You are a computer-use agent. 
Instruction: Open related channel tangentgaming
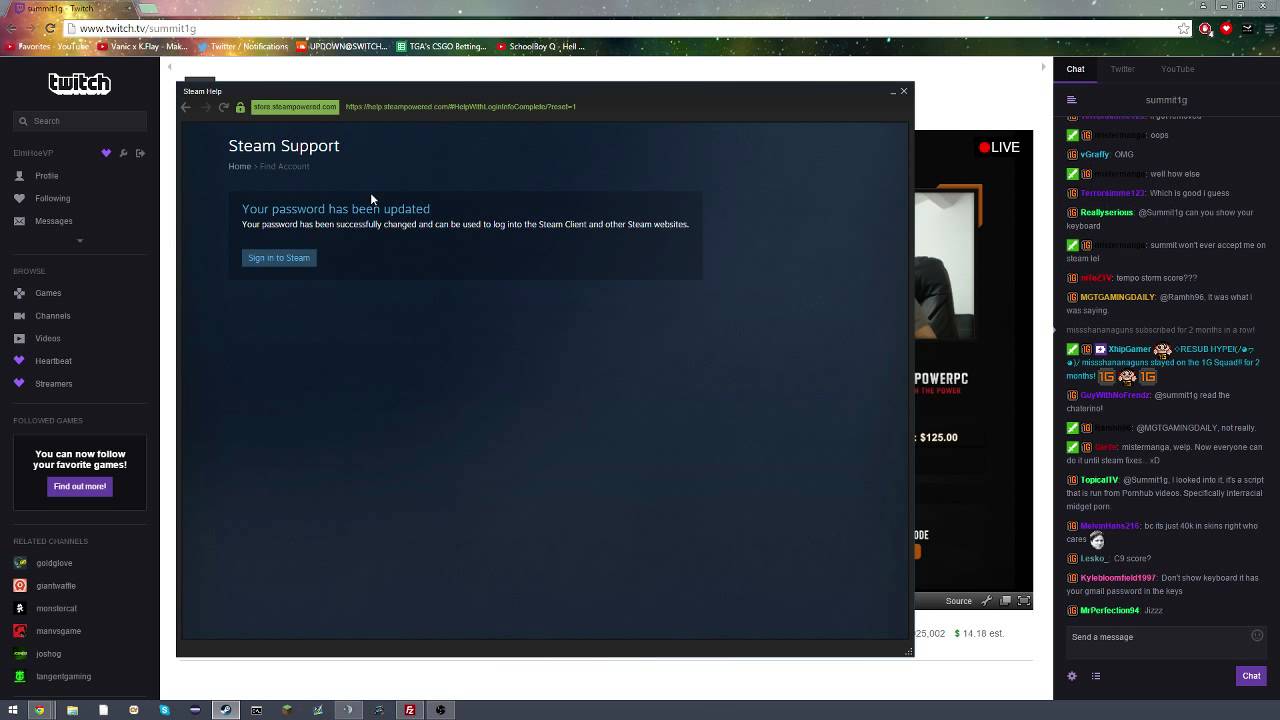63,676
